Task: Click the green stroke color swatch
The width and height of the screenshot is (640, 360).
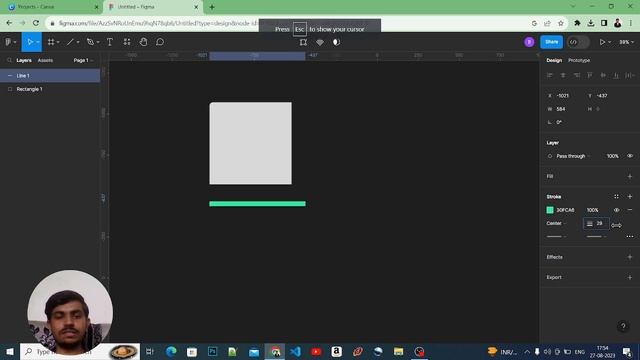Action: tap(550, 210)
